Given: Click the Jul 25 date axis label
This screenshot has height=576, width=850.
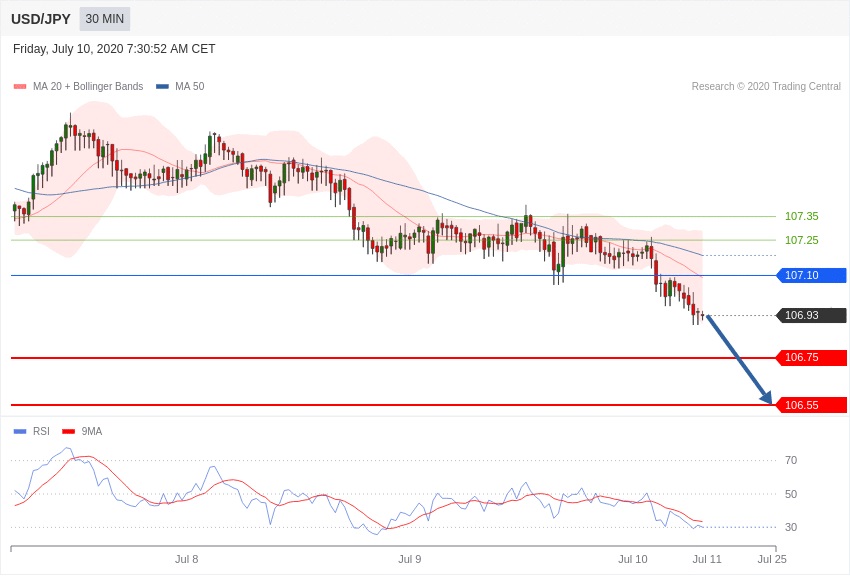Looking at the screenshot, I should tap(771, 559).
